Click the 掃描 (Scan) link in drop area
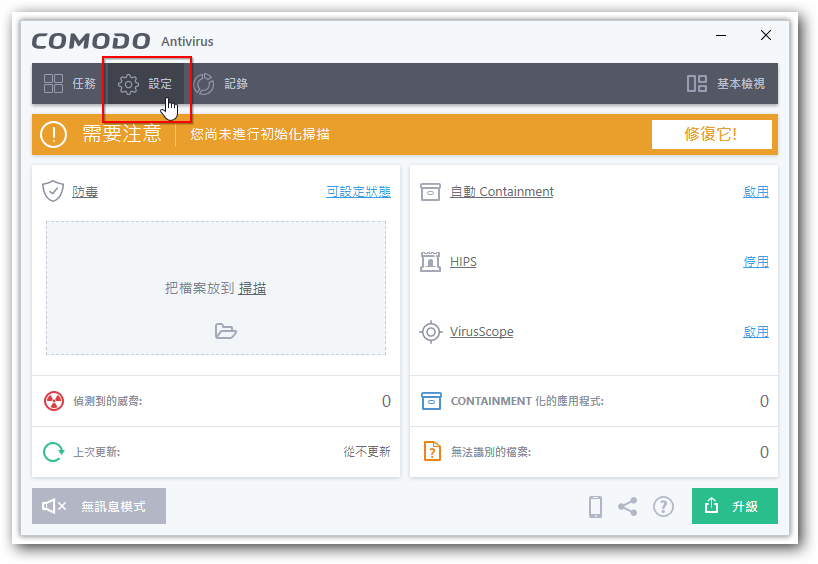 coord(252,288)
